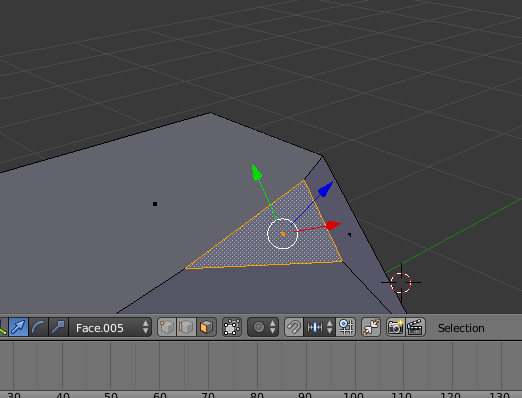Click the OpenGL render image camera
Image resolution: width=522 pixels, height=398 pixels.
tap(396, 327)
